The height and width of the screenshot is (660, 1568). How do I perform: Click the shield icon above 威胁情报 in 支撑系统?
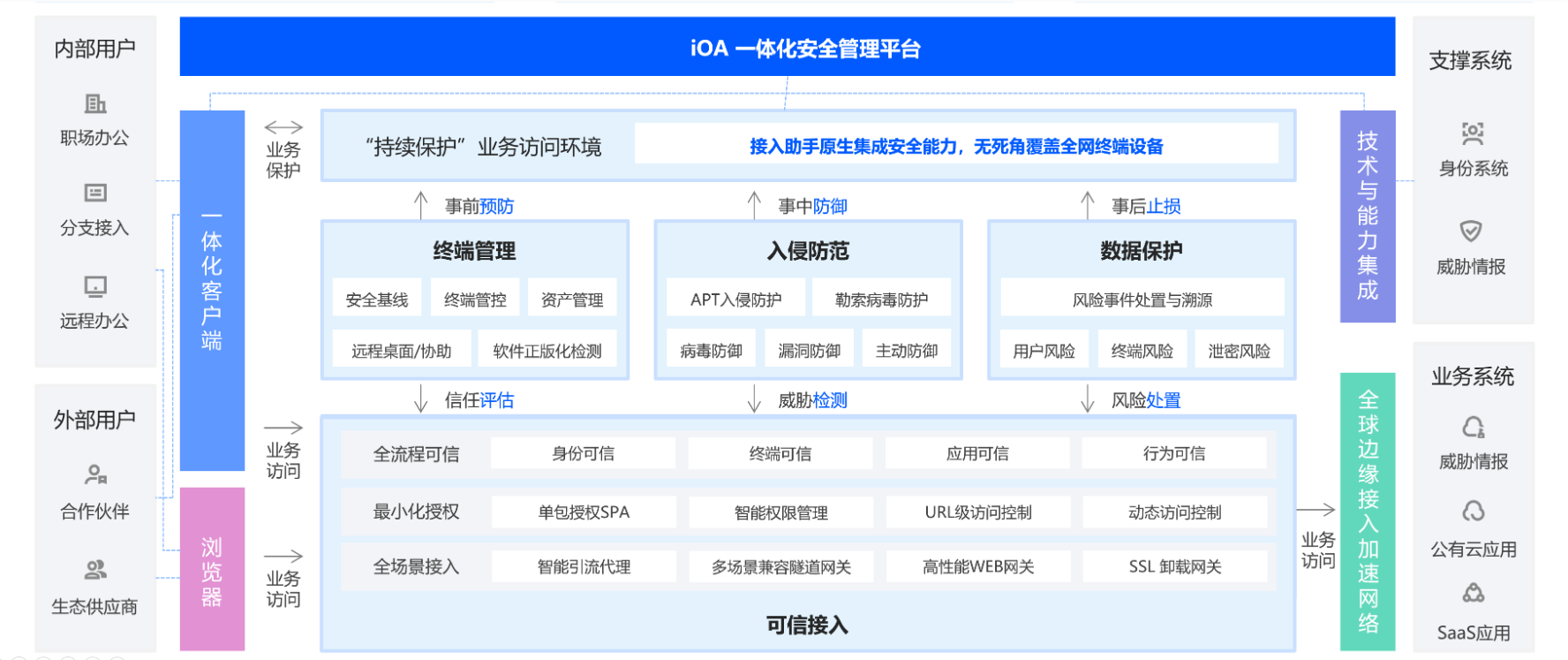pyautogui.click(x=1471, y=231)
